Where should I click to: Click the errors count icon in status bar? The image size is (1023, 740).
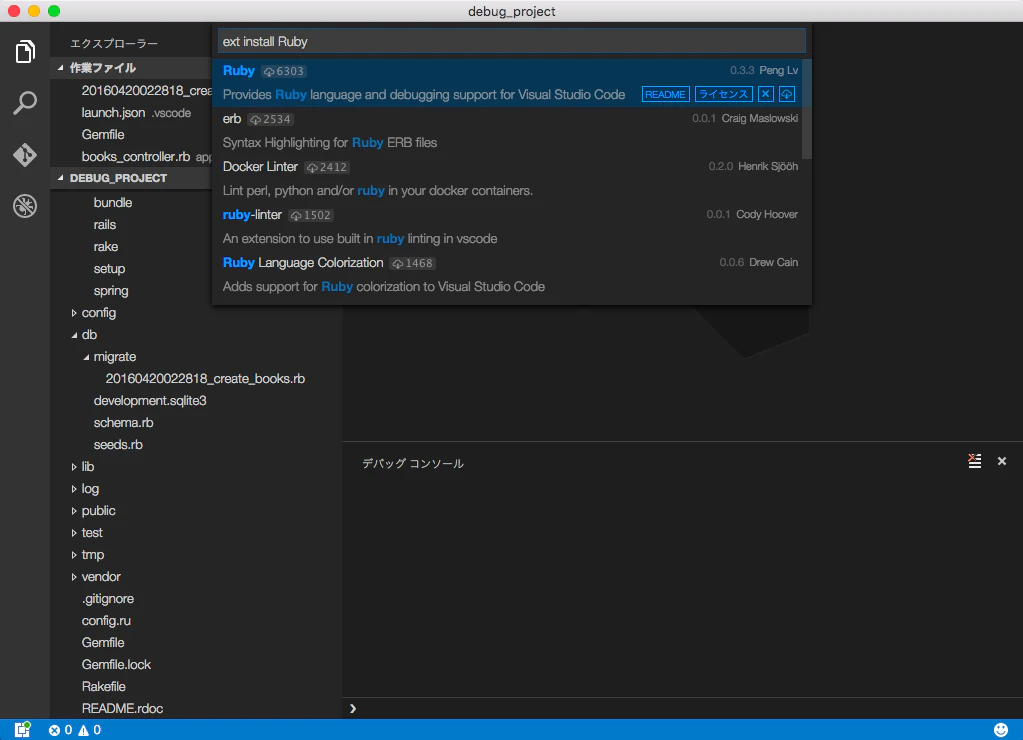tap(54, 730)
